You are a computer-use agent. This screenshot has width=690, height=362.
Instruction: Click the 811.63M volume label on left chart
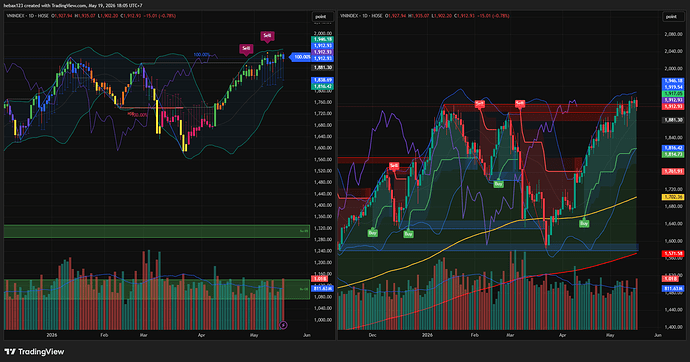(x=323, y=289)
